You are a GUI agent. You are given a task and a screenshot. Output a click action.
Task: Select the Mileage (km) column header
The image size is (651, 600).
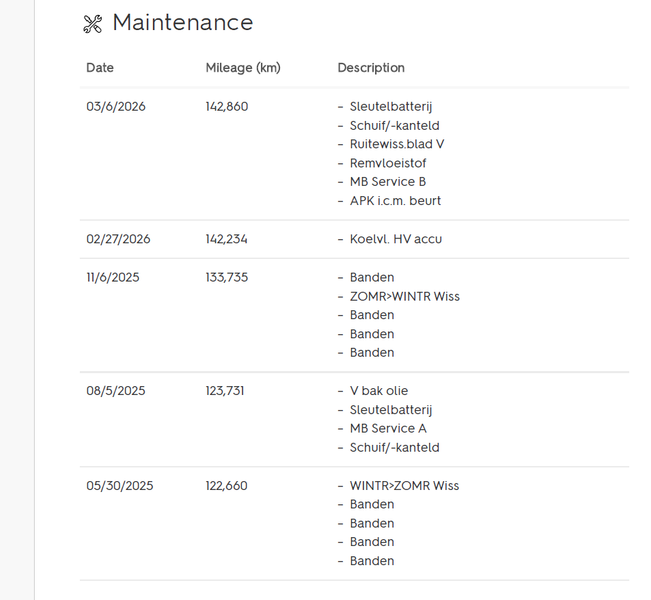tap(243, 68)
